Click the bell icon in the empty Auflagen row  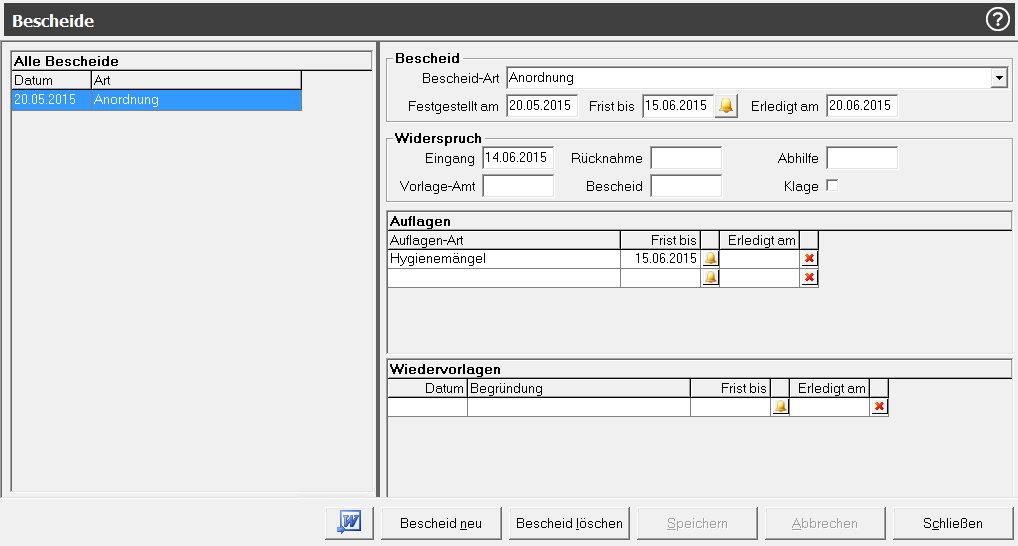click(710, 278)
